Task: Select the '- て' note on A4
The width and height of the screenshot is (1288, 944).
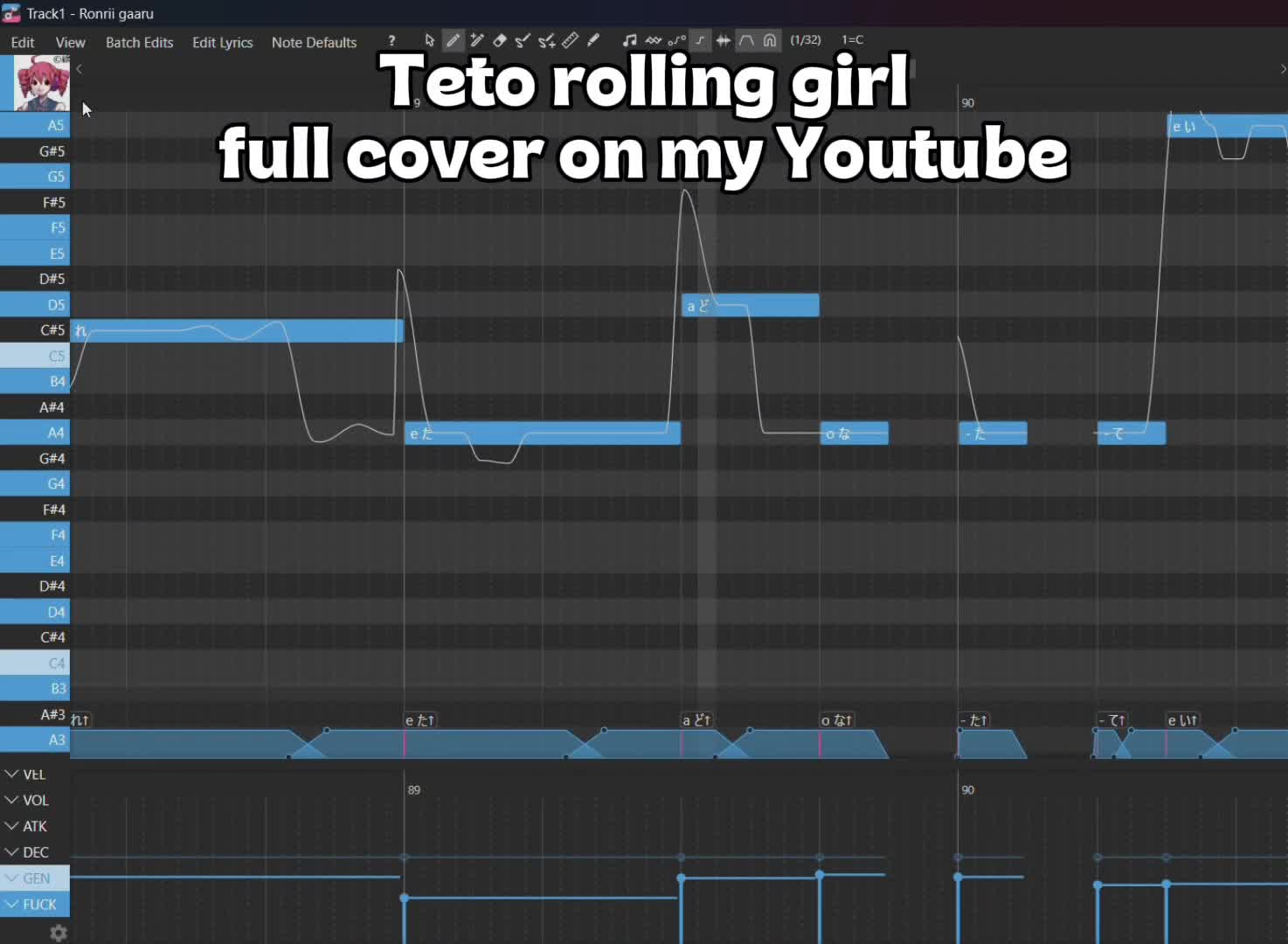Action: coord(1132,433)
